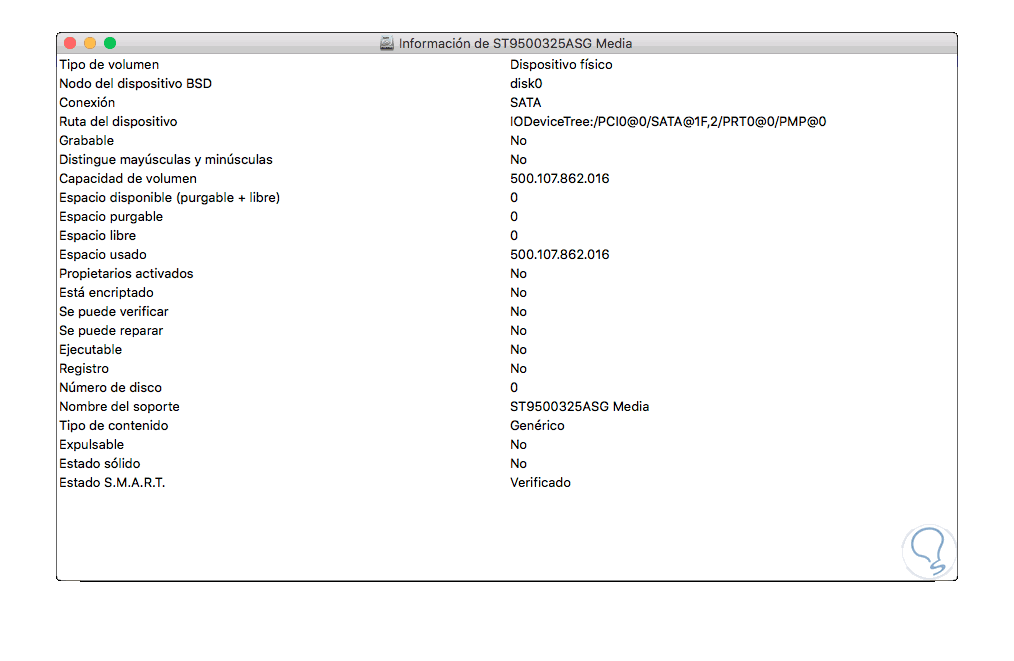Click the 'Estado sólido' row label
Image resolution: width=1014 pixels, height=661 pixels.
pos(100,464)
